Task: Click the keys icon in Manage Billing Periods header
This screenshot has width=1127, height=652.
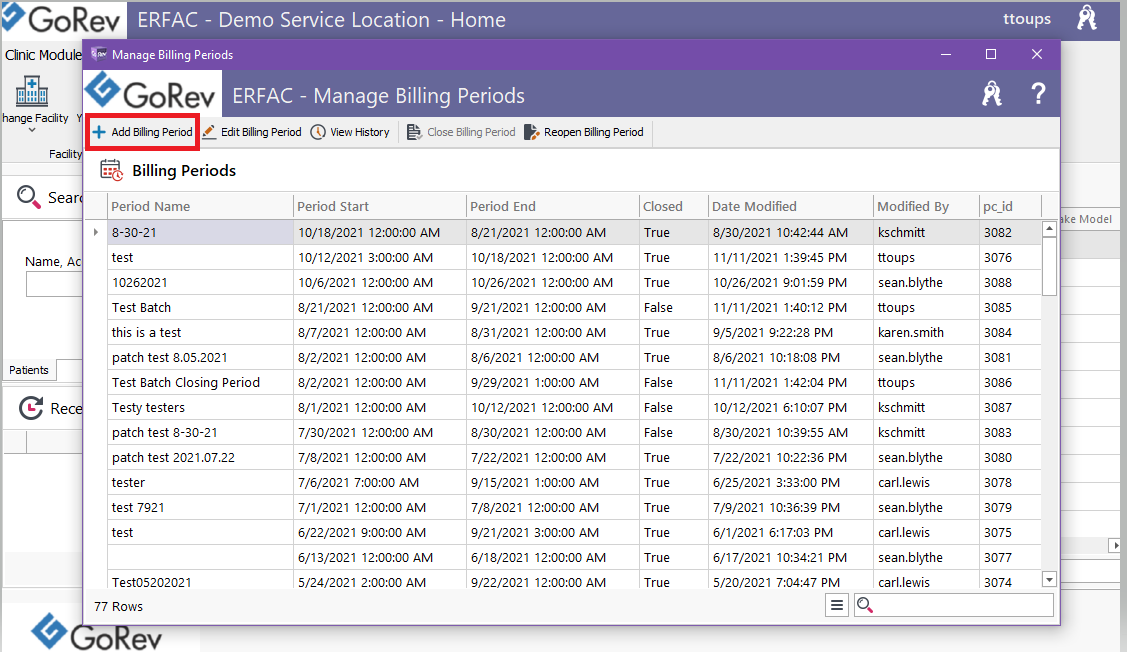Action: [x=992, y=94]
